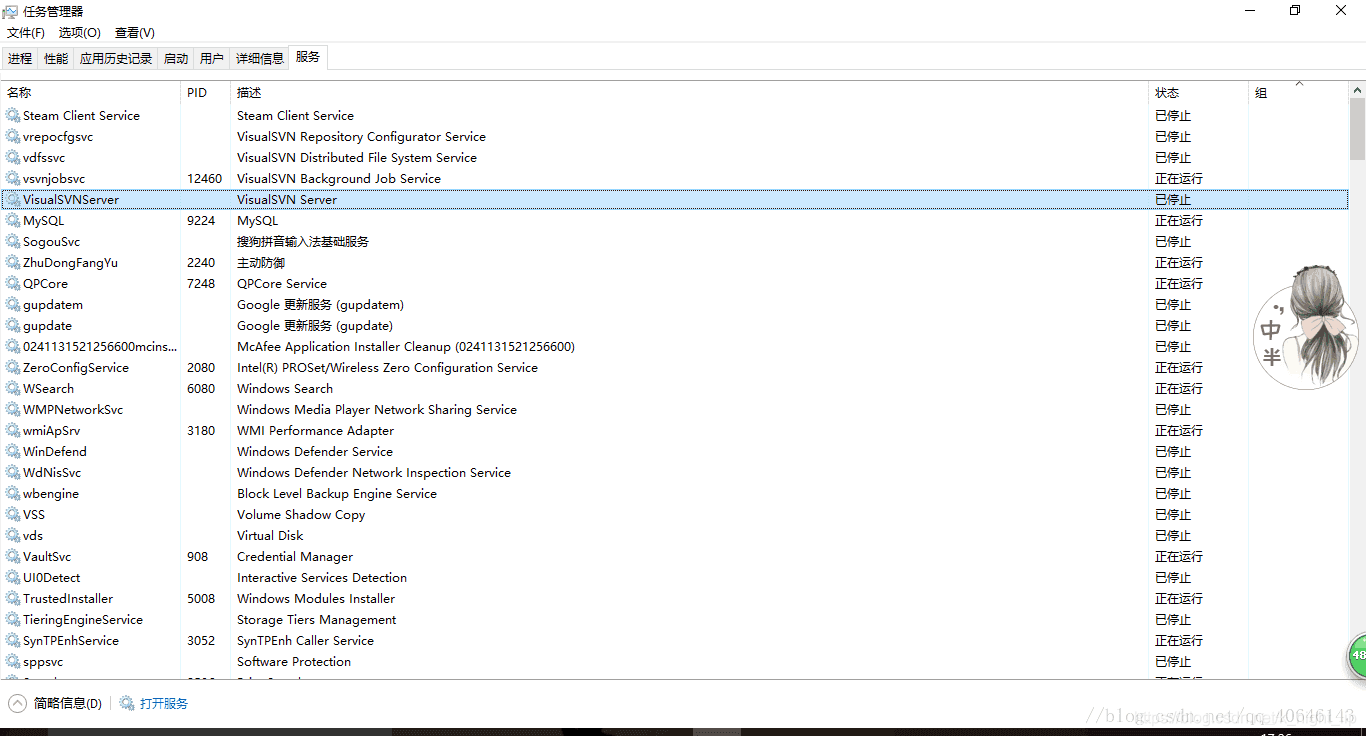This screenshot has height=736, width=1366.
Task: Collapse details with the 简略信息 arrow icon
Action: (x=17, y=703)
